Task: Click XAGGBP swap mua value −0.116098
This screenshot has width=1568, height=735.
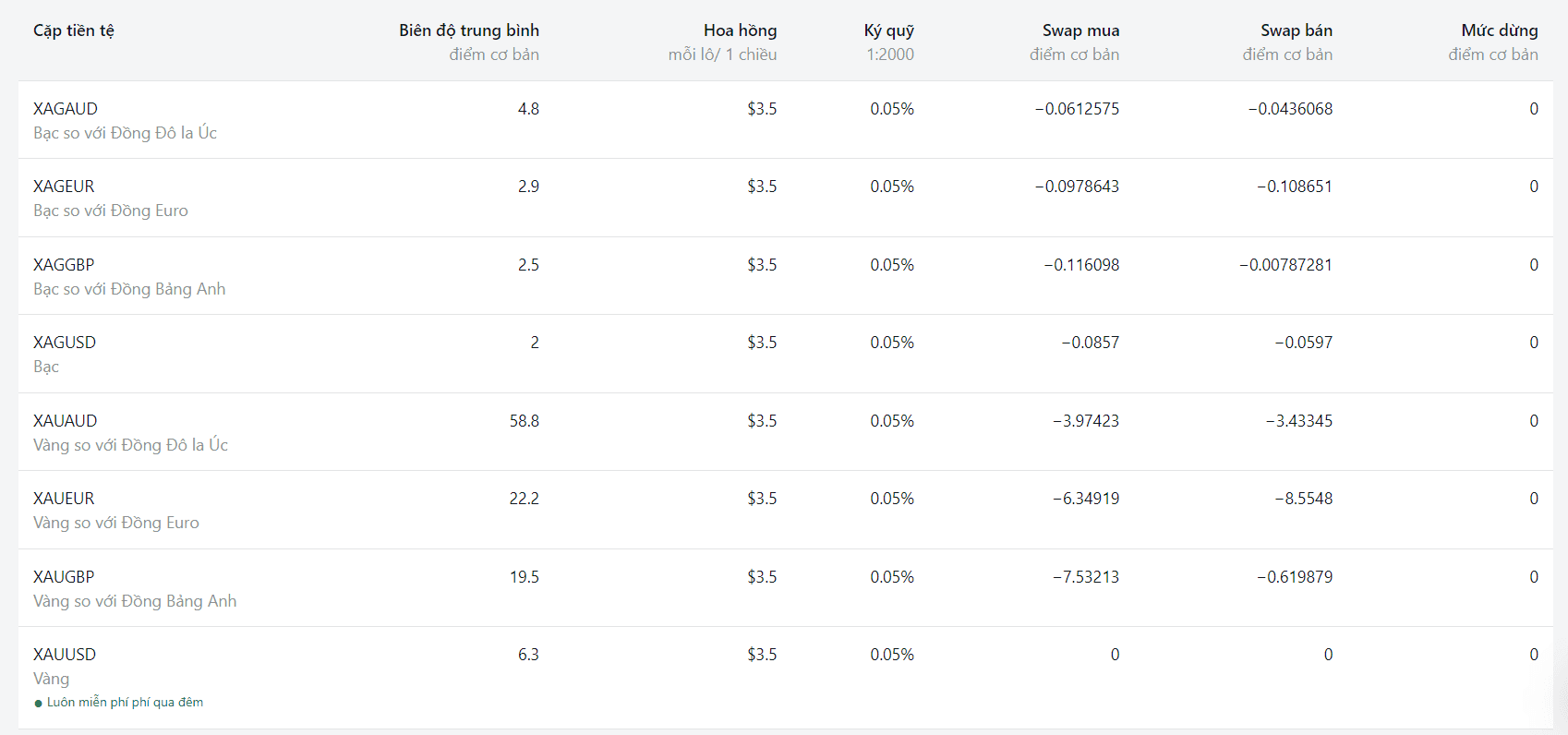Action: pos(1081,265)
